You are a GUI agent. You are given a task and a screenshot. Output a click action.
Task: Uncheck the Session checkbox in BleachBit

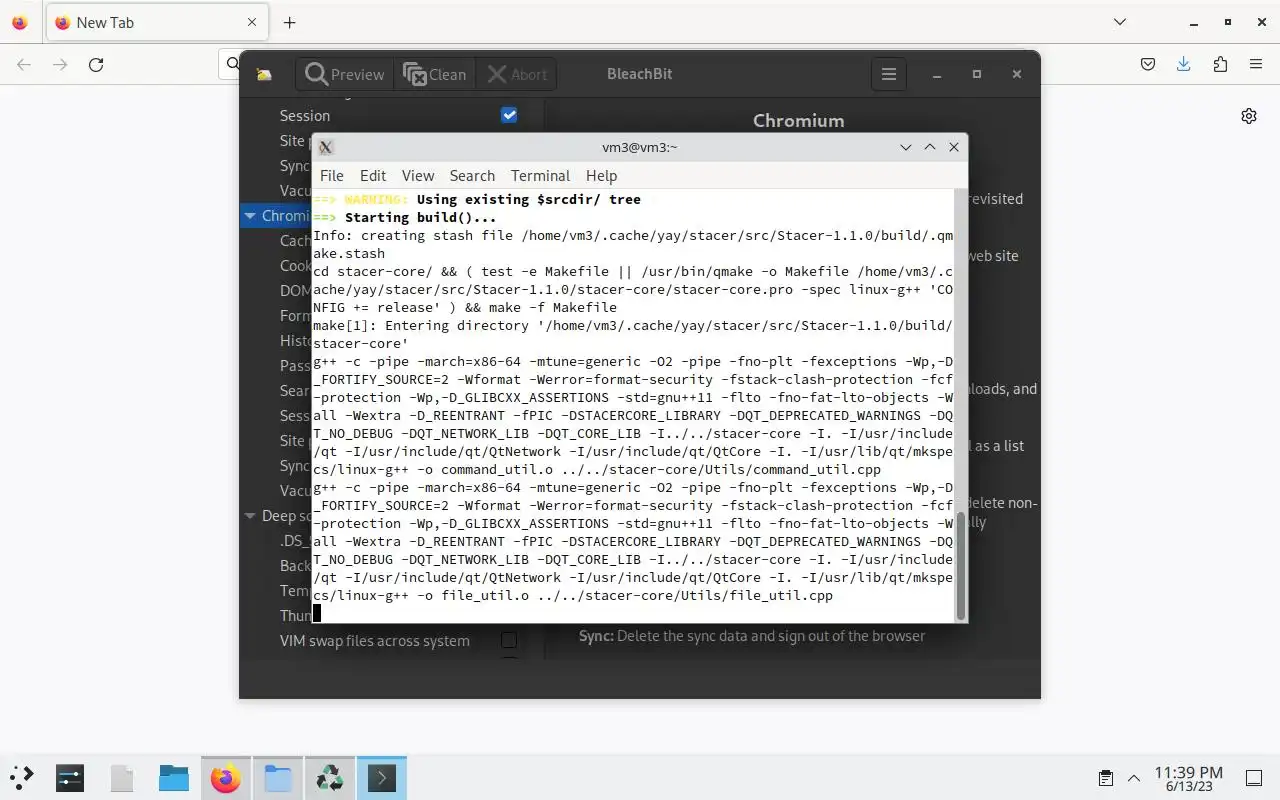coord(509,115)
